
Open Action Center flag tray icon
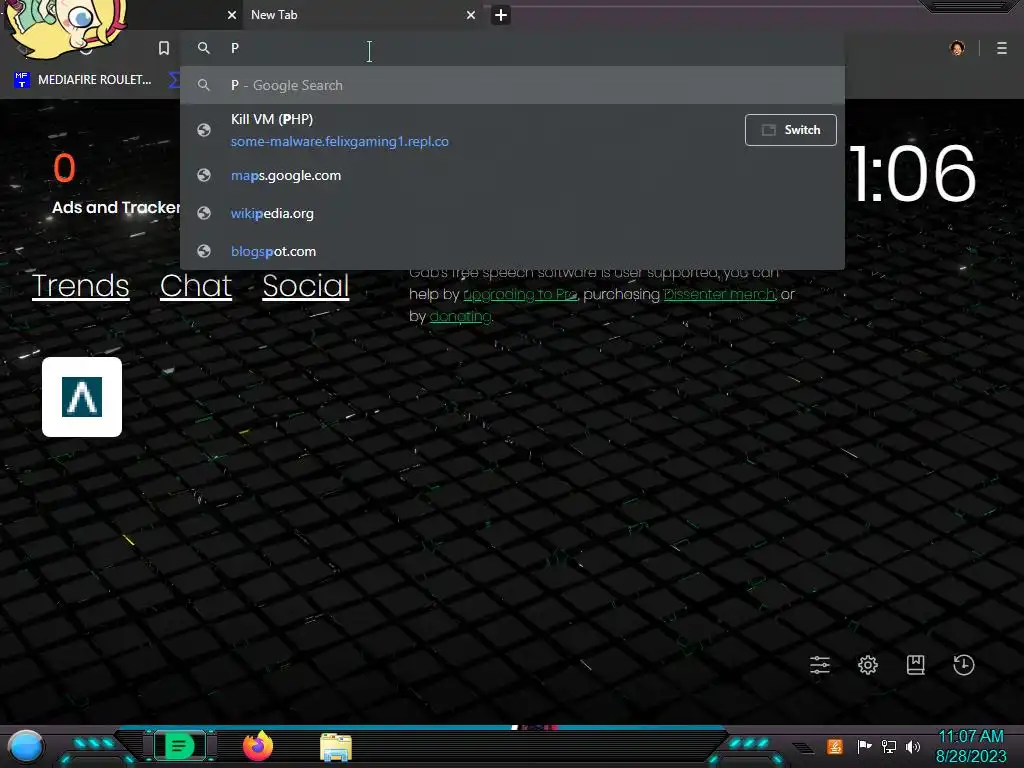(864, 746)
